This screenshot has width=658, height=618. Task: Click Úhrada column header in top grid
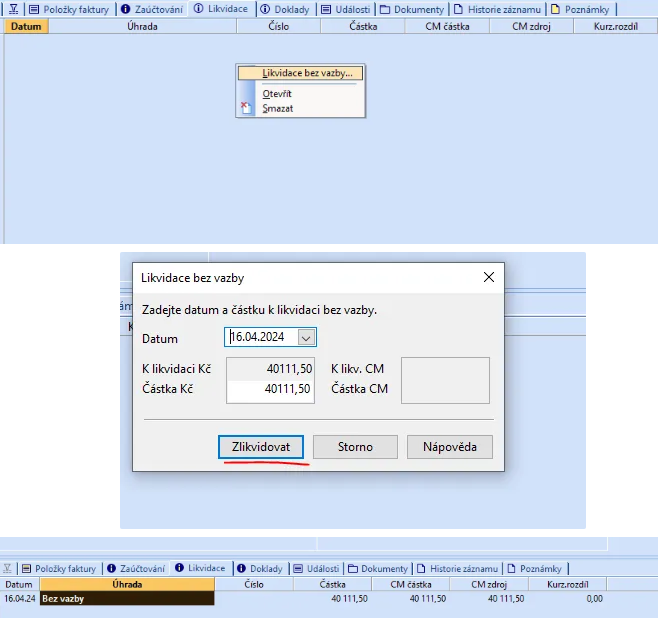(142, 26)
